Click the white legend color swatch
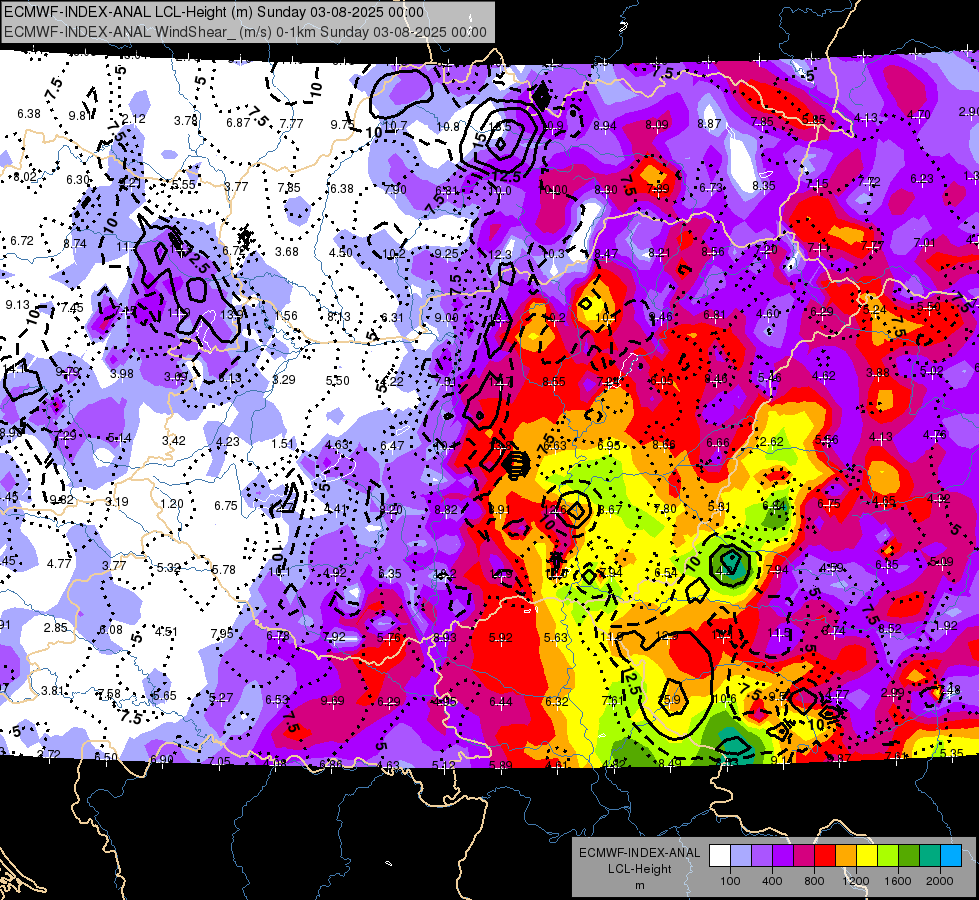This screenshot has width=979, height=900. (720, 856)
